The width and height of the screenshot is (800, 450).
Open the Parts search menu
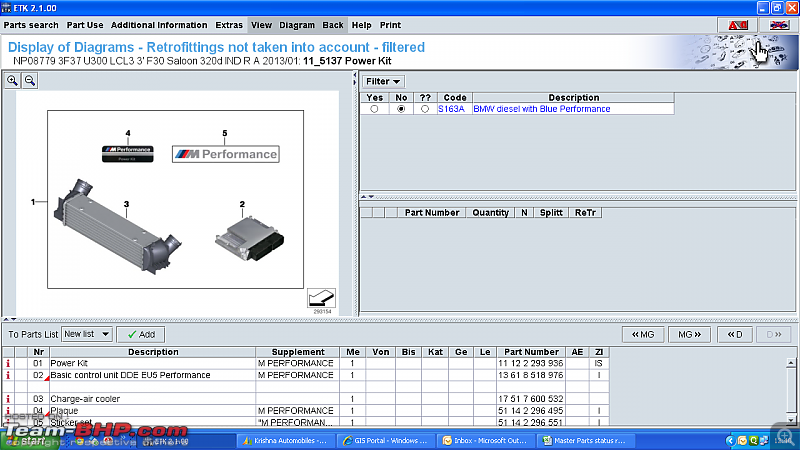[x=31, y=25]
